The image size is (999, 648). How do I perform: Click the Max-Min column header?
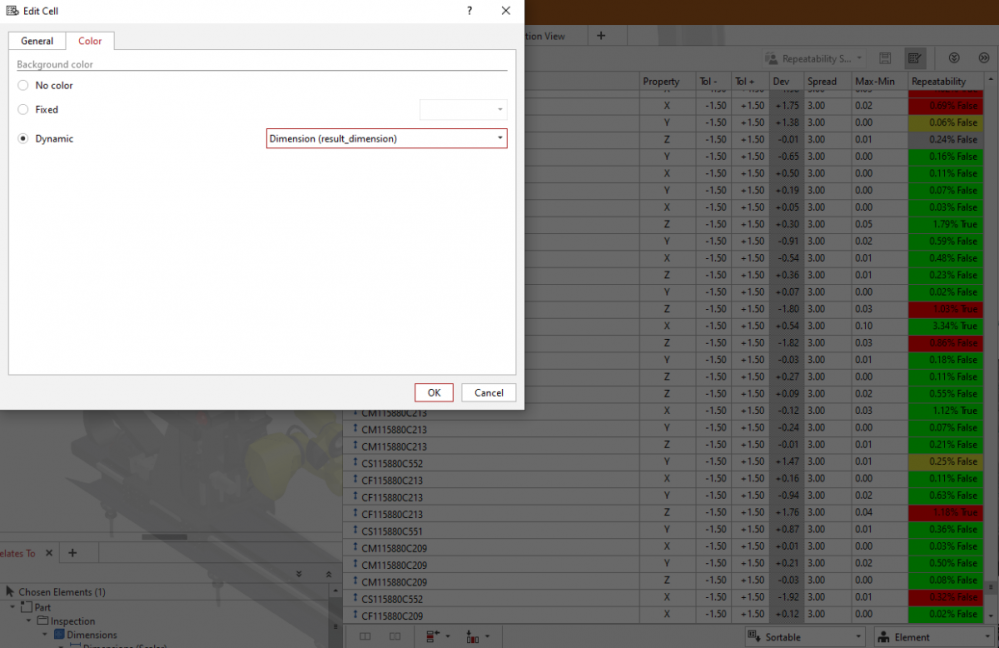(x=879, y=82)
